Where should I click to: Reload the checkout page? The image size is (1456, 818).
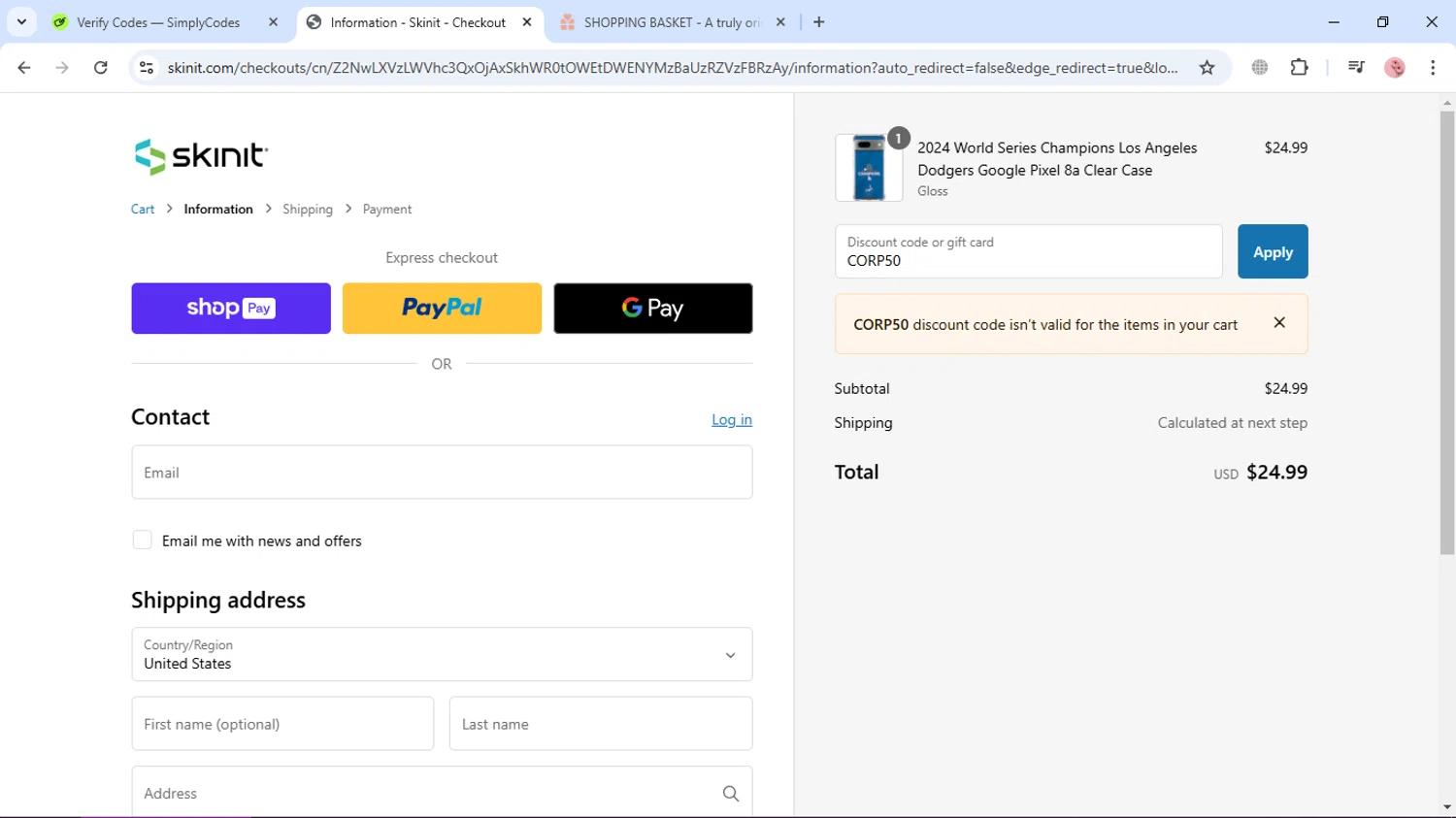point(101,68)
